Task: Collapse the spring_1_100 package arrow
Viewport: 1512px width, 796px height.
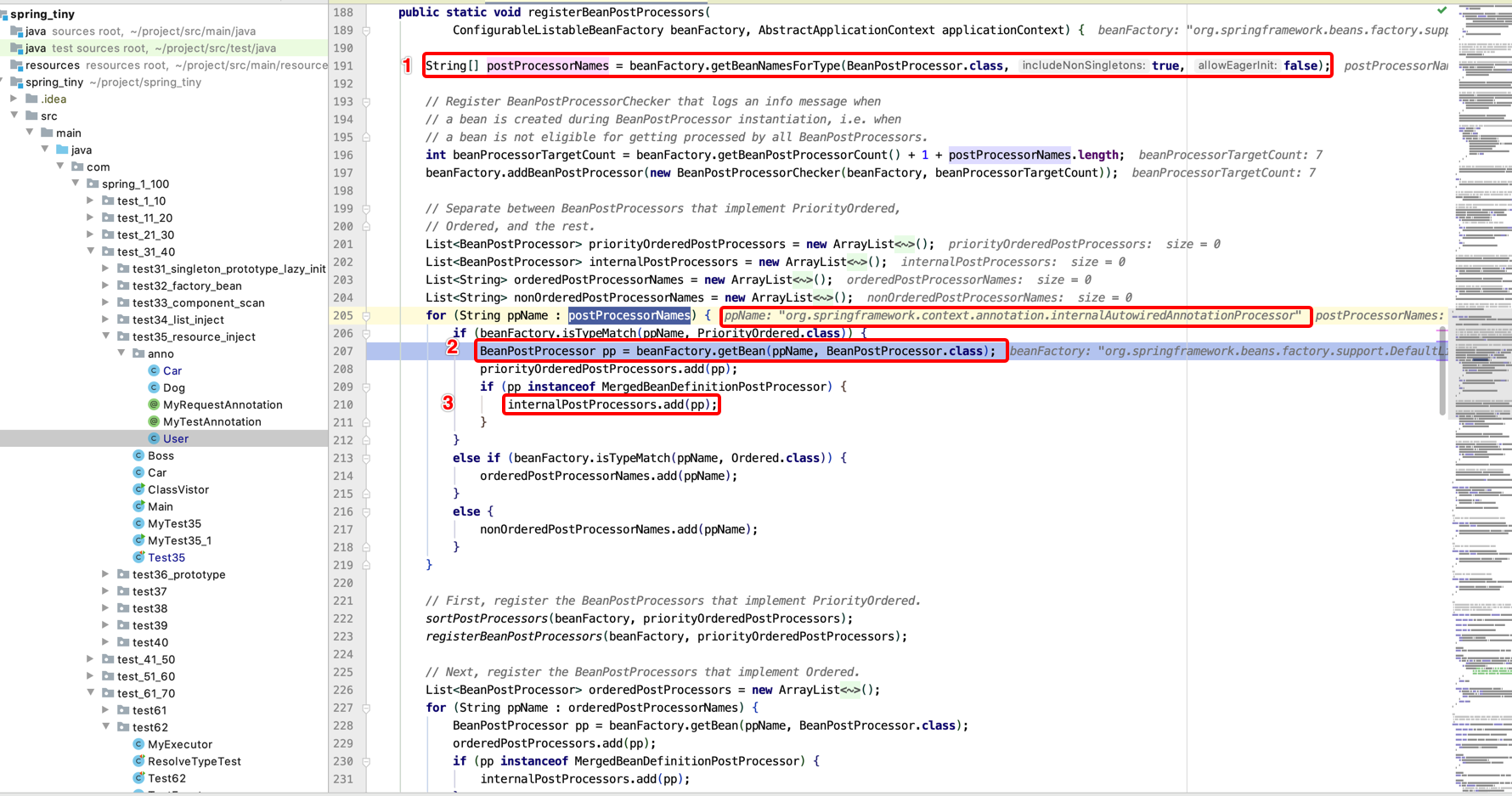Action: [x=75, y=183]
